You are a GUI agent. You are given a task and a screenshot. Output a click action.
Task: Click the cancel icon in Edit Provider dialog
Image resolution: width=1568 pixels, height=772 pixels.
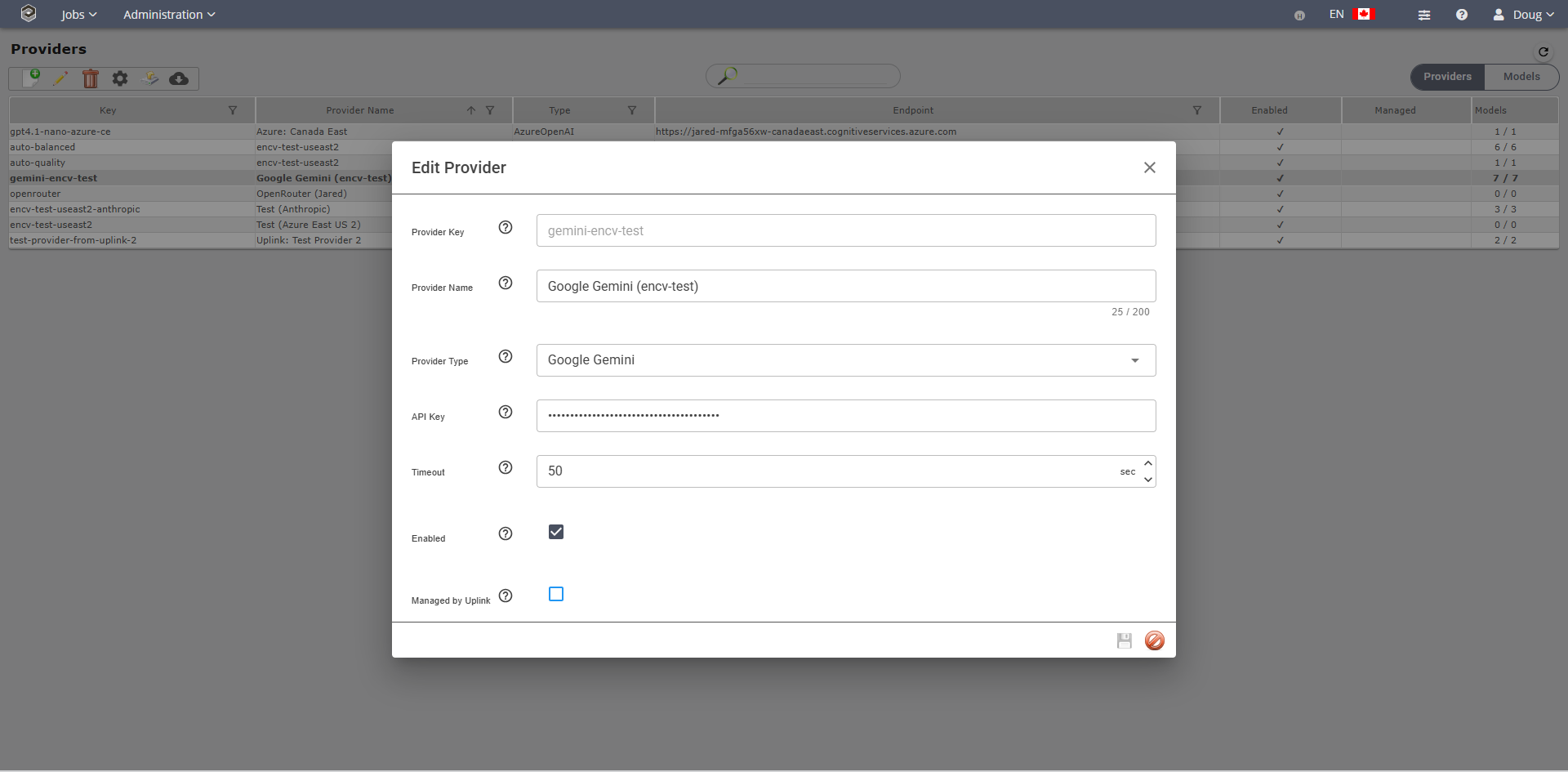(x=1154, y=640)
